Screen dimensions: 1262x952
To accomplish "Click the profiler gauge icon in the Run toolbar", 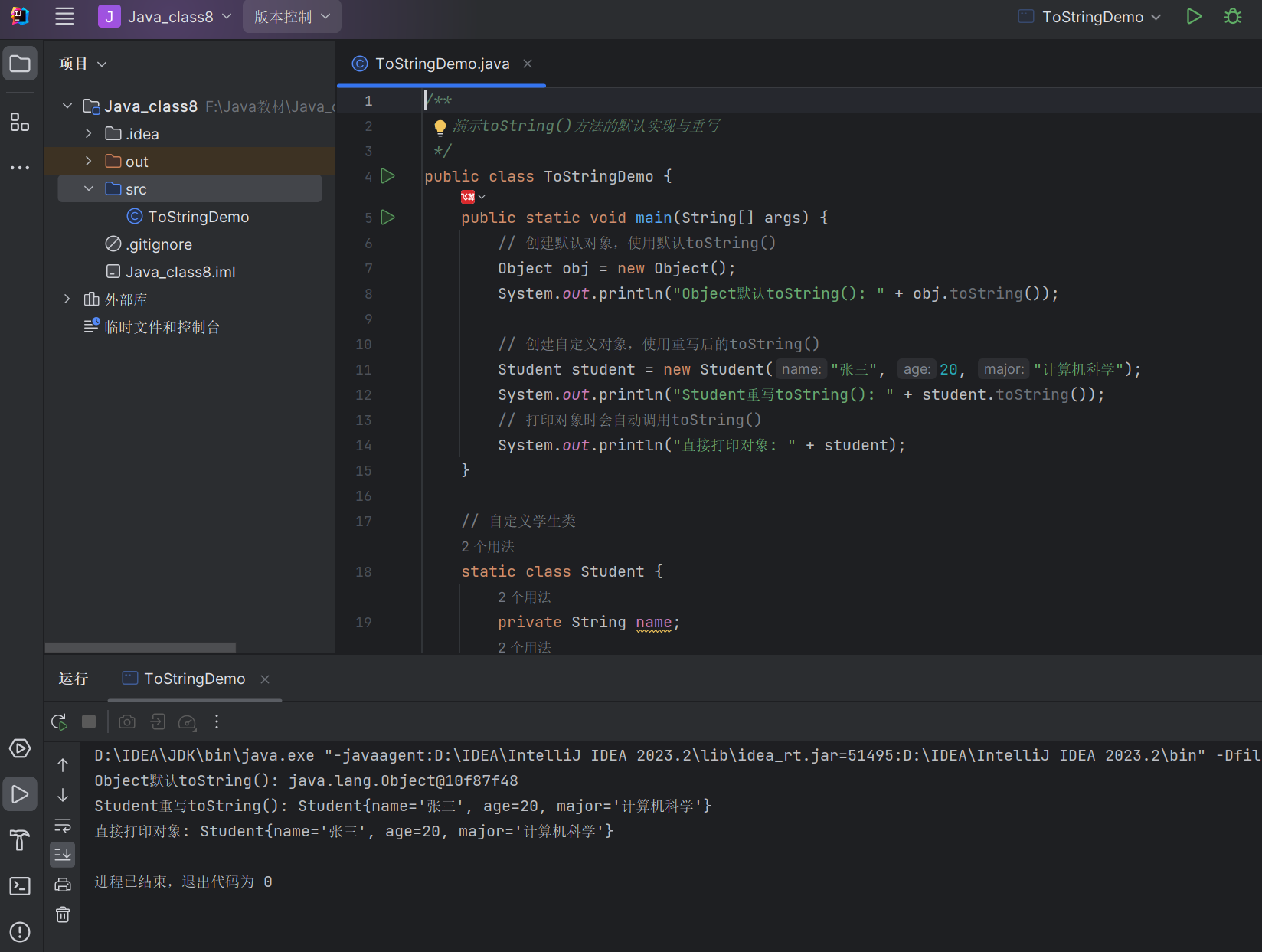I will coord(187,721).
